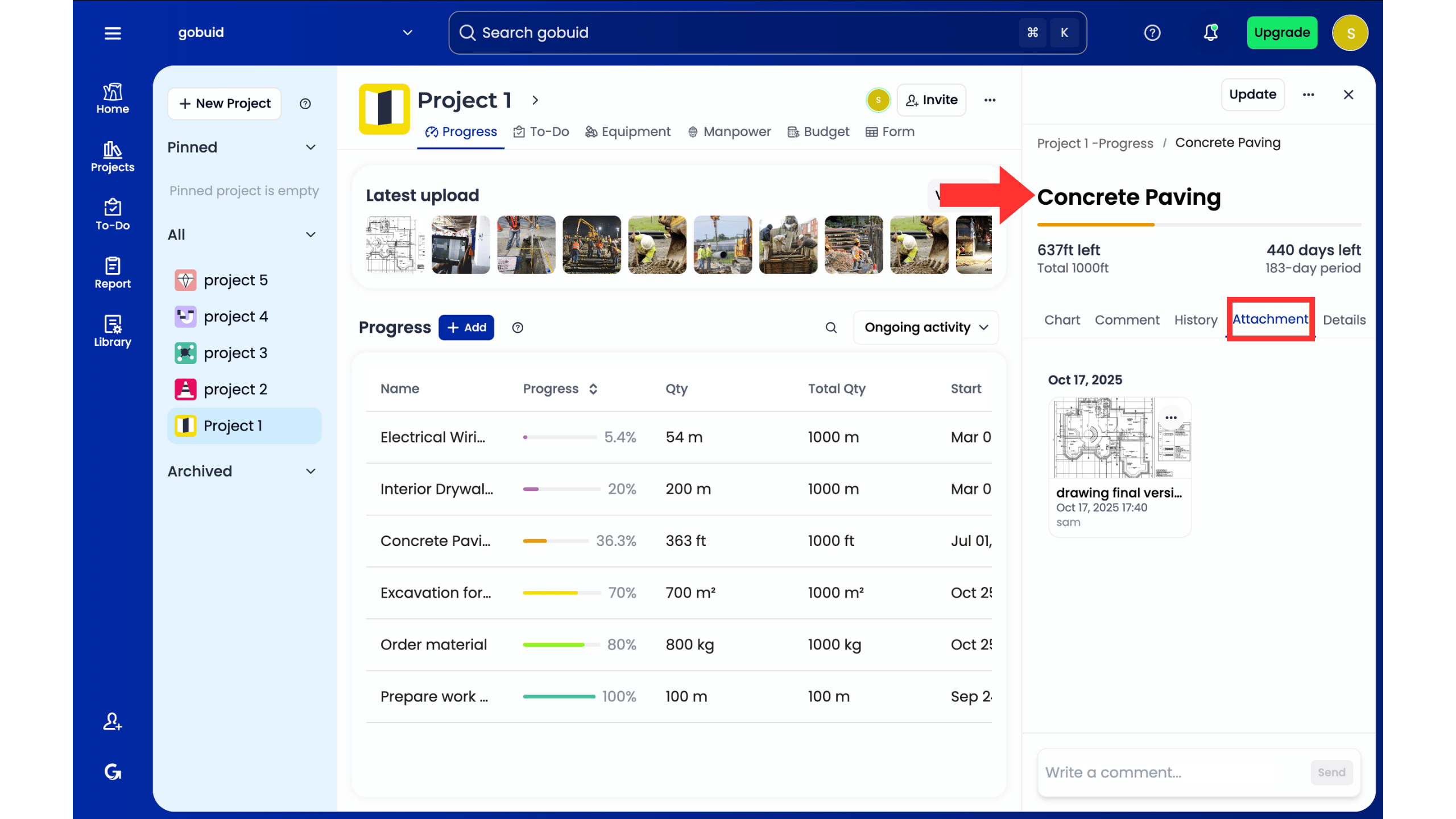The height and width of the screenshot is (819, 1456).
Task: Expand the Archived projects section
Action: pyautogui.click(x=311, y=471)
